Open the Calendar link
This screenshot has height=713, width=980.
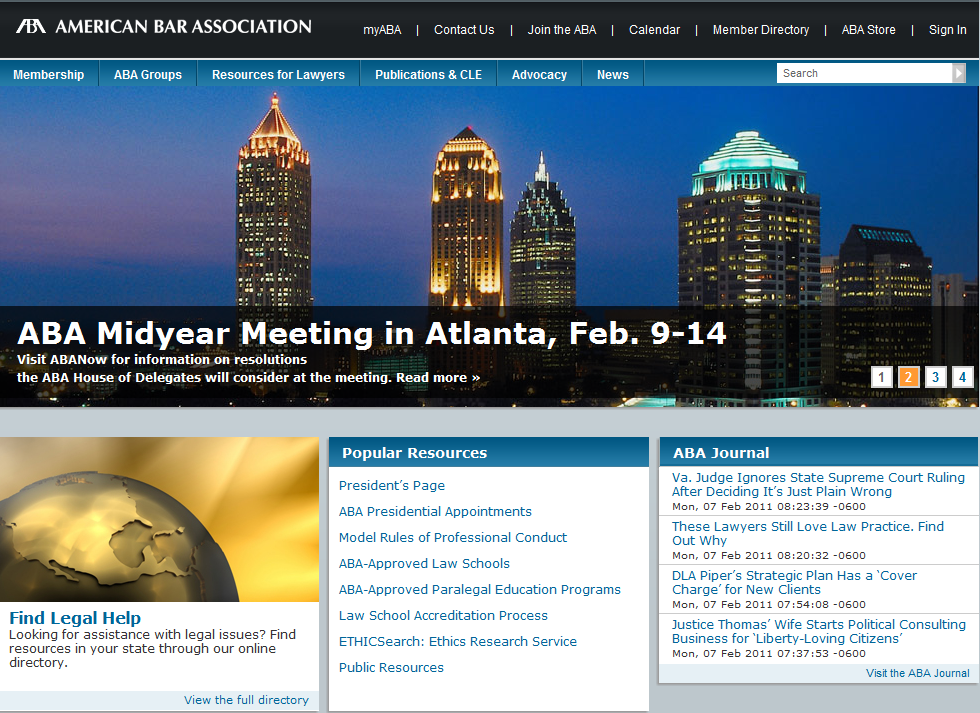[654, 30]
